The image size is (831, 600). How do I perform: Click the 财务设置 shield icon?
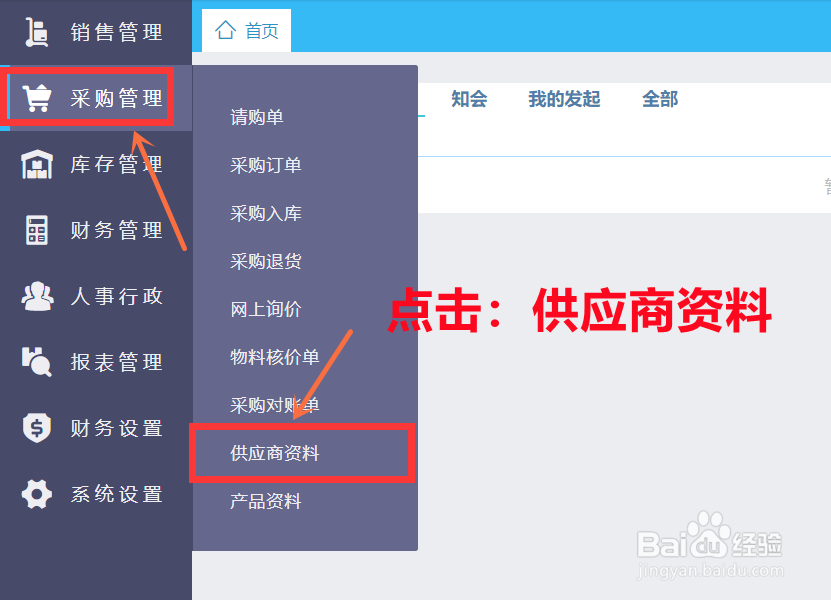click(x=33, y=428)
